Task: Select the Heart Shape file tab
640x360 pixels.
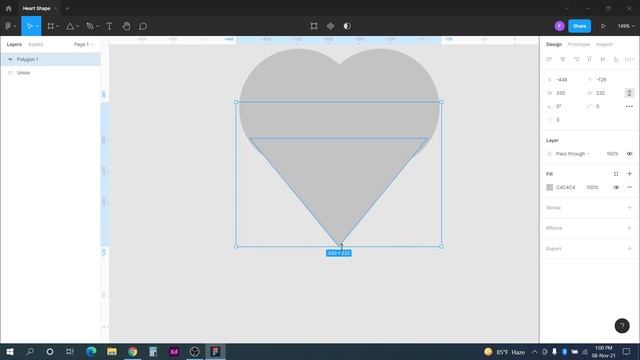Action: (x=36, y=8)
